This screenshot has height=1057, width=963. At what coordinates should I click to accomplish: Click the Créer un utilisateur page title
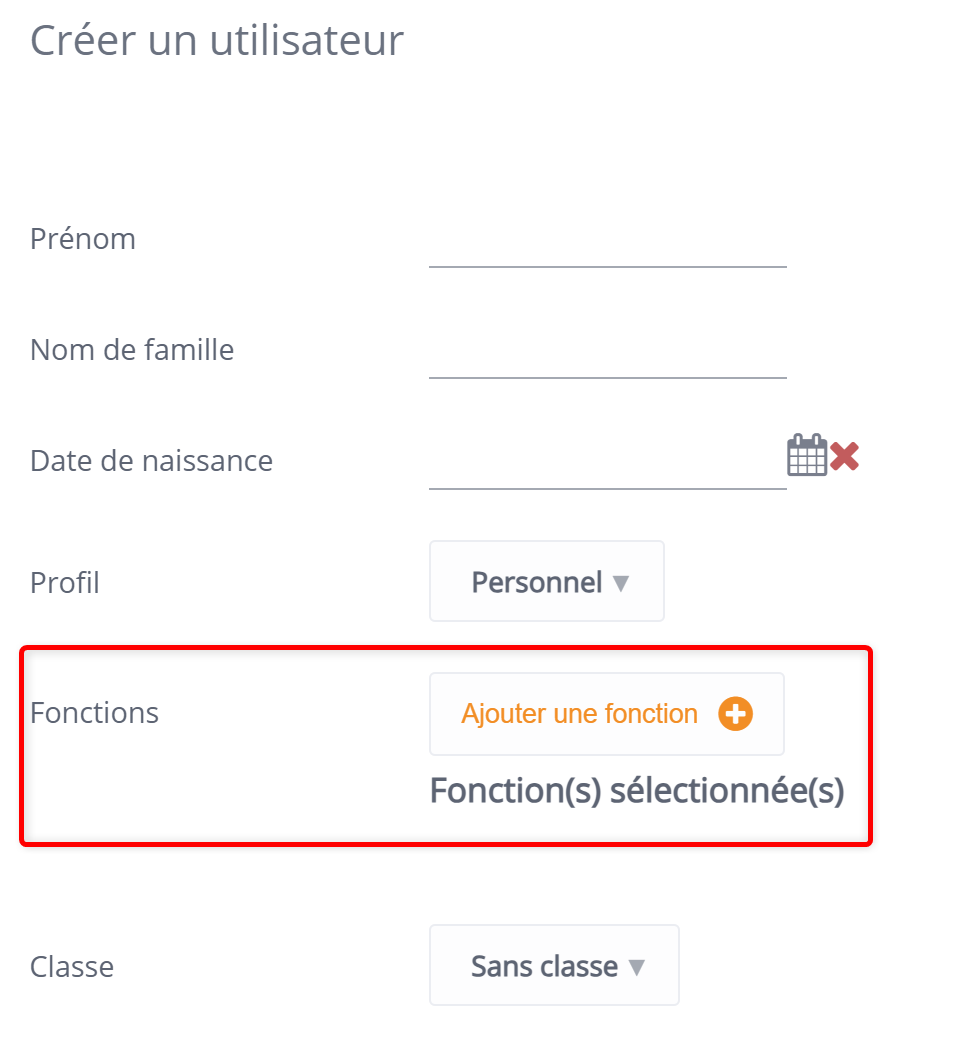[x=216, y=40]
